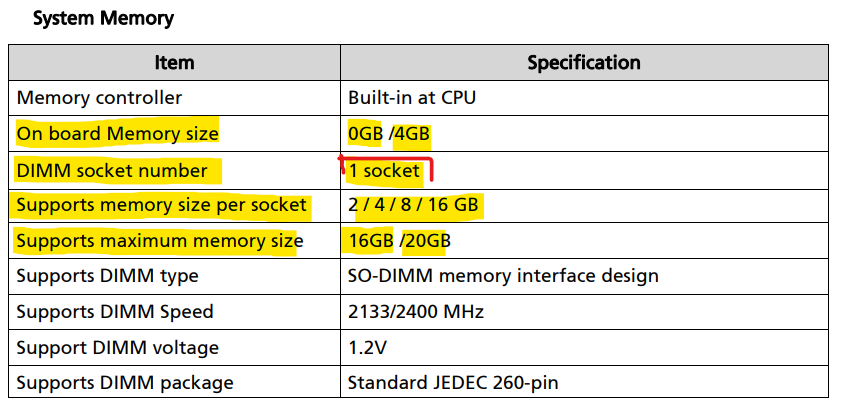Click the 16GB /20GB value

point(397,241)
